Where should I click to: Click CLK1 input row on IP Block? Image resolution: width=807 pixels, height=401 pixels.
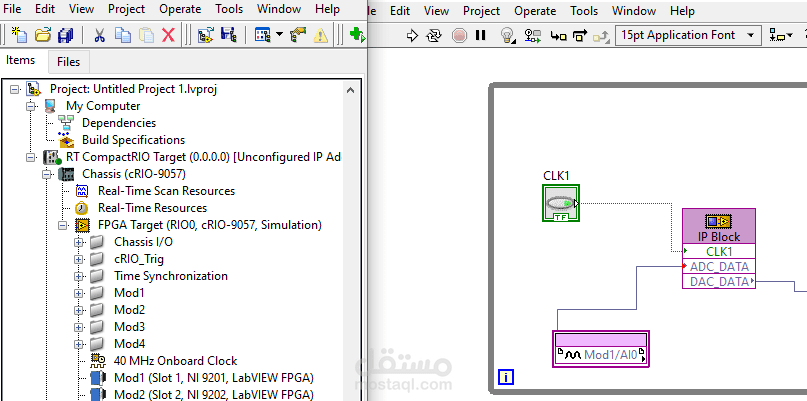719,251
